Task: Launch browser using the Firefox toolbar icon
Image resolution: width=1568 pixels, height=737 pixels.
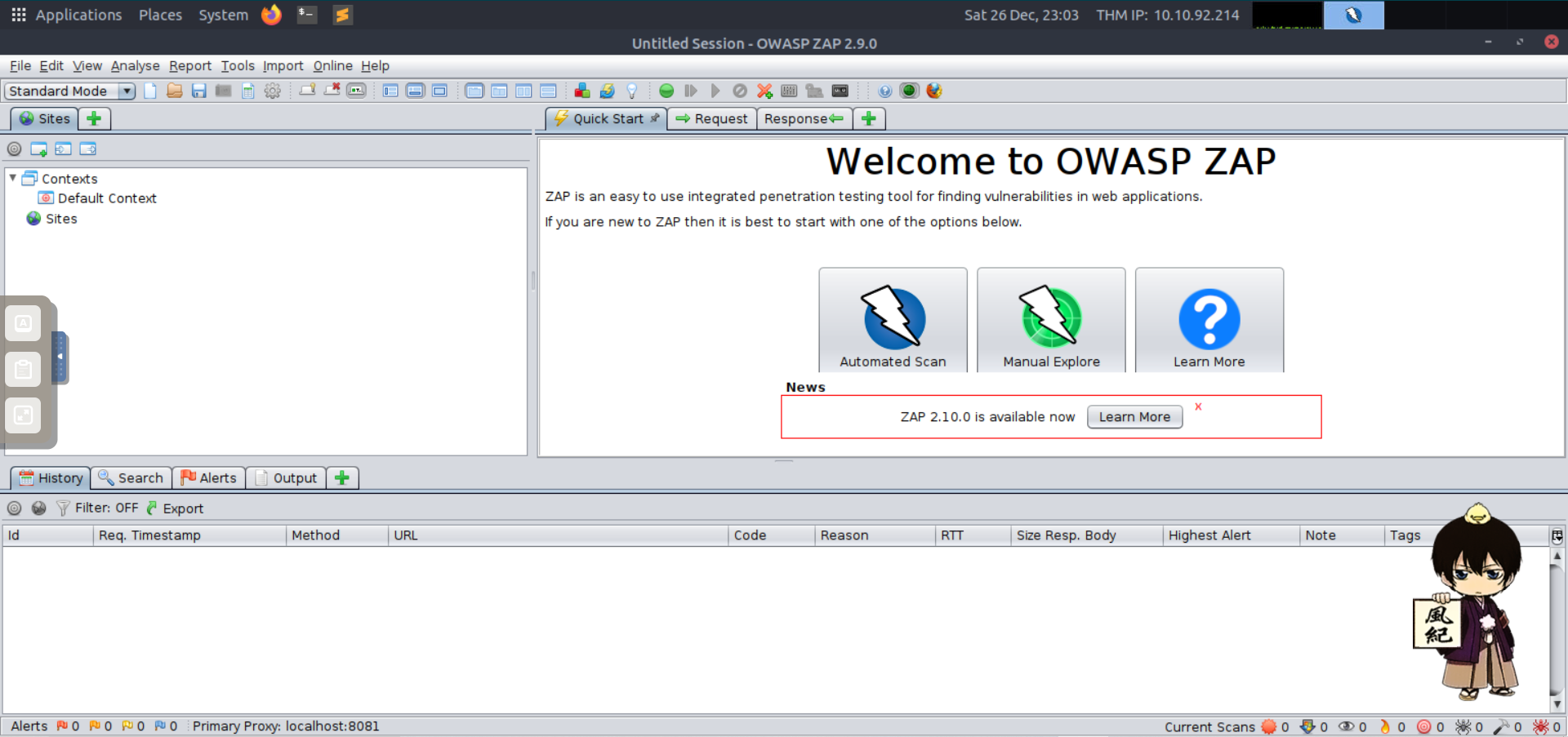Action: (934, 91)
